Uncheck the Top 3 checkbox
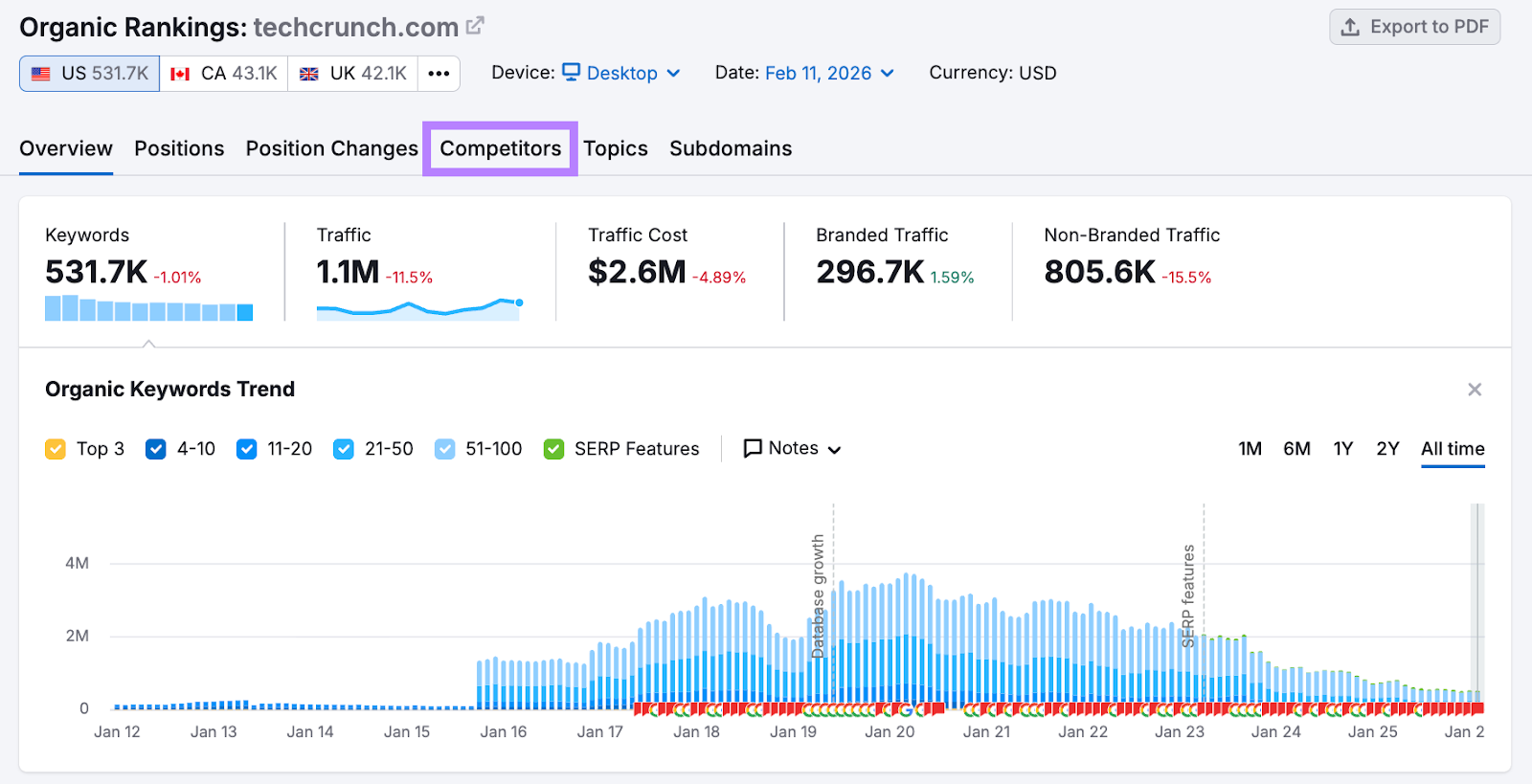This screenshot has width=1532, height=784. click(56, 449)
